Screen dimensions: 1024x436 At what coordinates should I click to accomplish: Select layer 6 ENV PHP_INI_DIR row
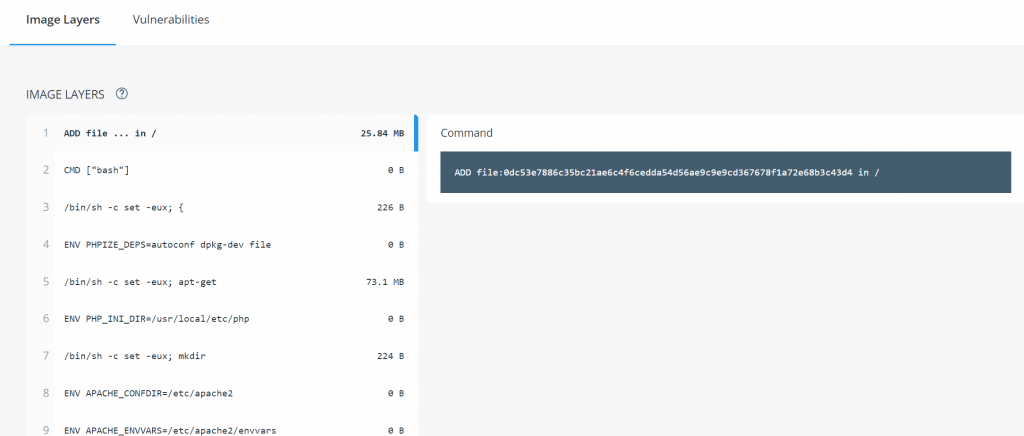pyautogui.click(x=221, y=319)
